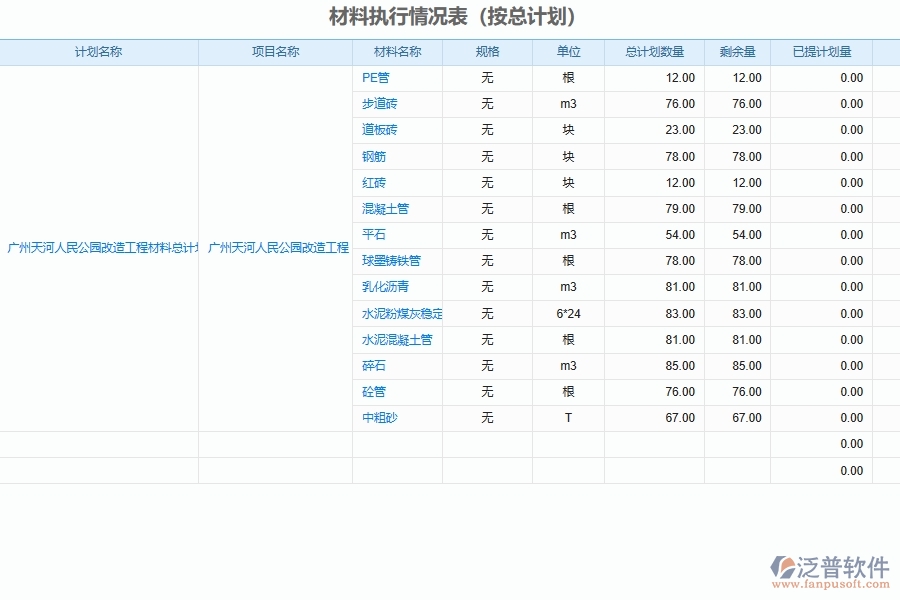900x600 pixels.
Task: Click the 剩余量 column header
Action: click(737, 52)
